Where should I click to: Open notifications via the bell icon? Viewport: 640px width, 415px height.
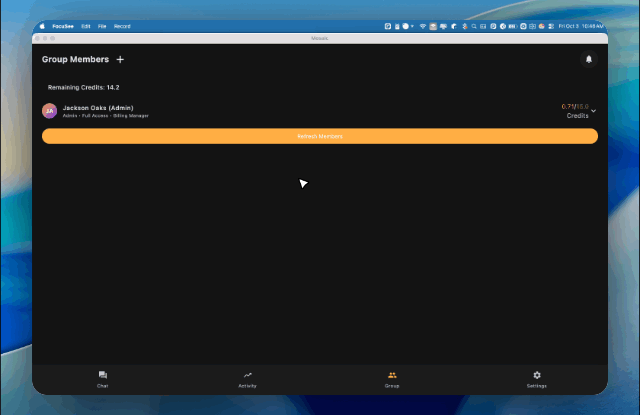pos(589,60)
